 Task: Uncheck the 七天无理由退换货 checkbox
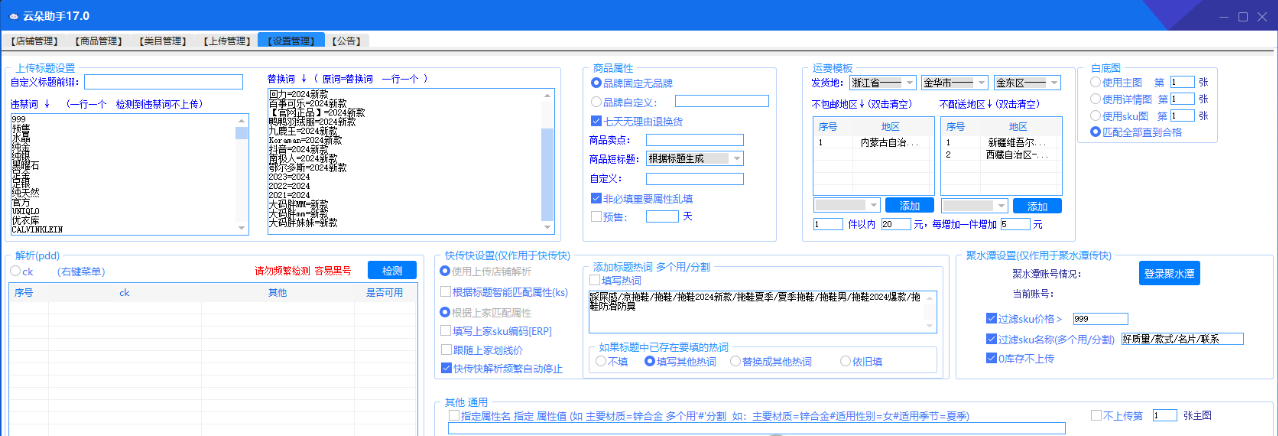pos(597,120)
